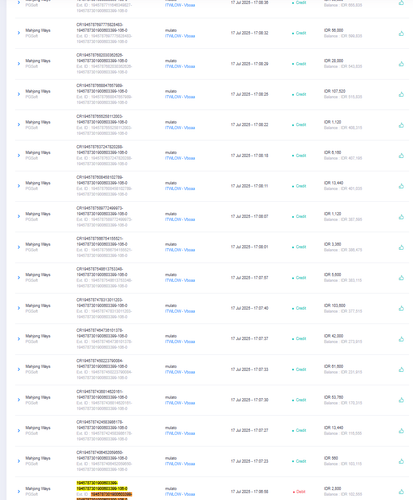Image resolution: width=413 pixels, height=500 pixels.
Task: Click thumbs-up icon for 17:07:33 transaction
Action: pyautogui.click(x=401, y=369)
